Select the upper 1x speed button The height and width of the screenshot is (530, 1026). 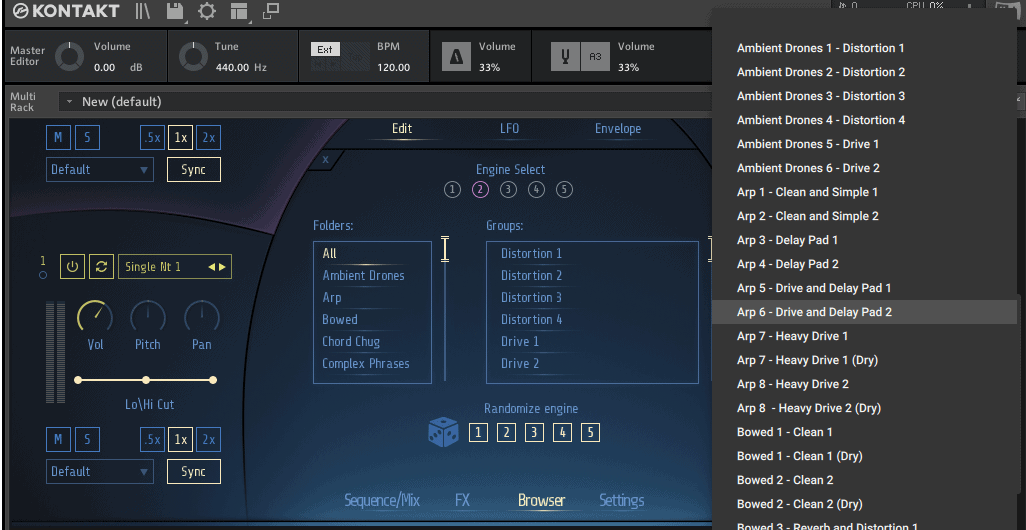(180, 138)
